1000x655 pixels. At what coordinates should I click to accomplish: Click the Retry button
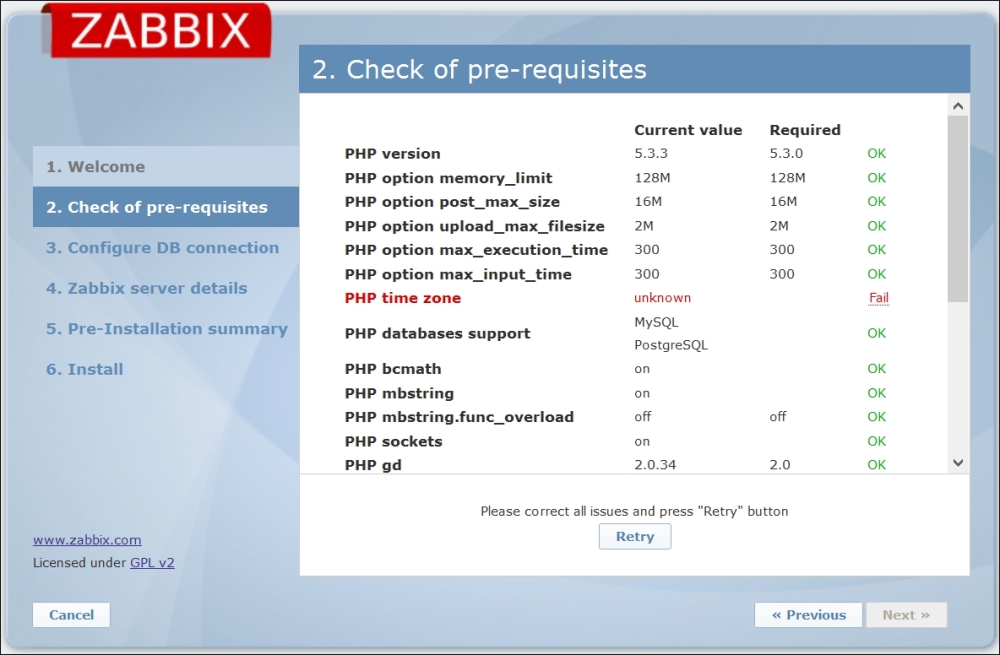[x=635, y=536]
